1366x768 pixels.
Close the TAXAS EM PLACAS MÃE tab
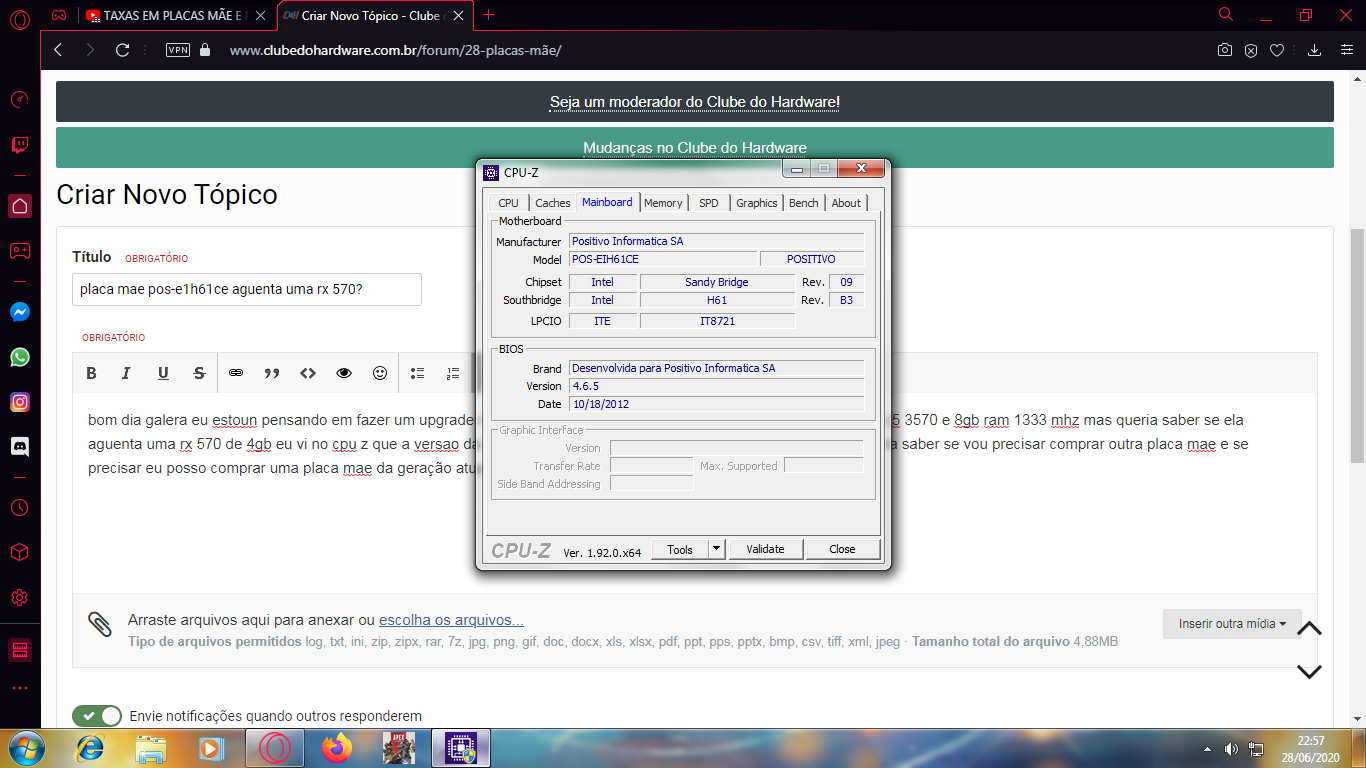pyautogui.click(x=262, y=16)
